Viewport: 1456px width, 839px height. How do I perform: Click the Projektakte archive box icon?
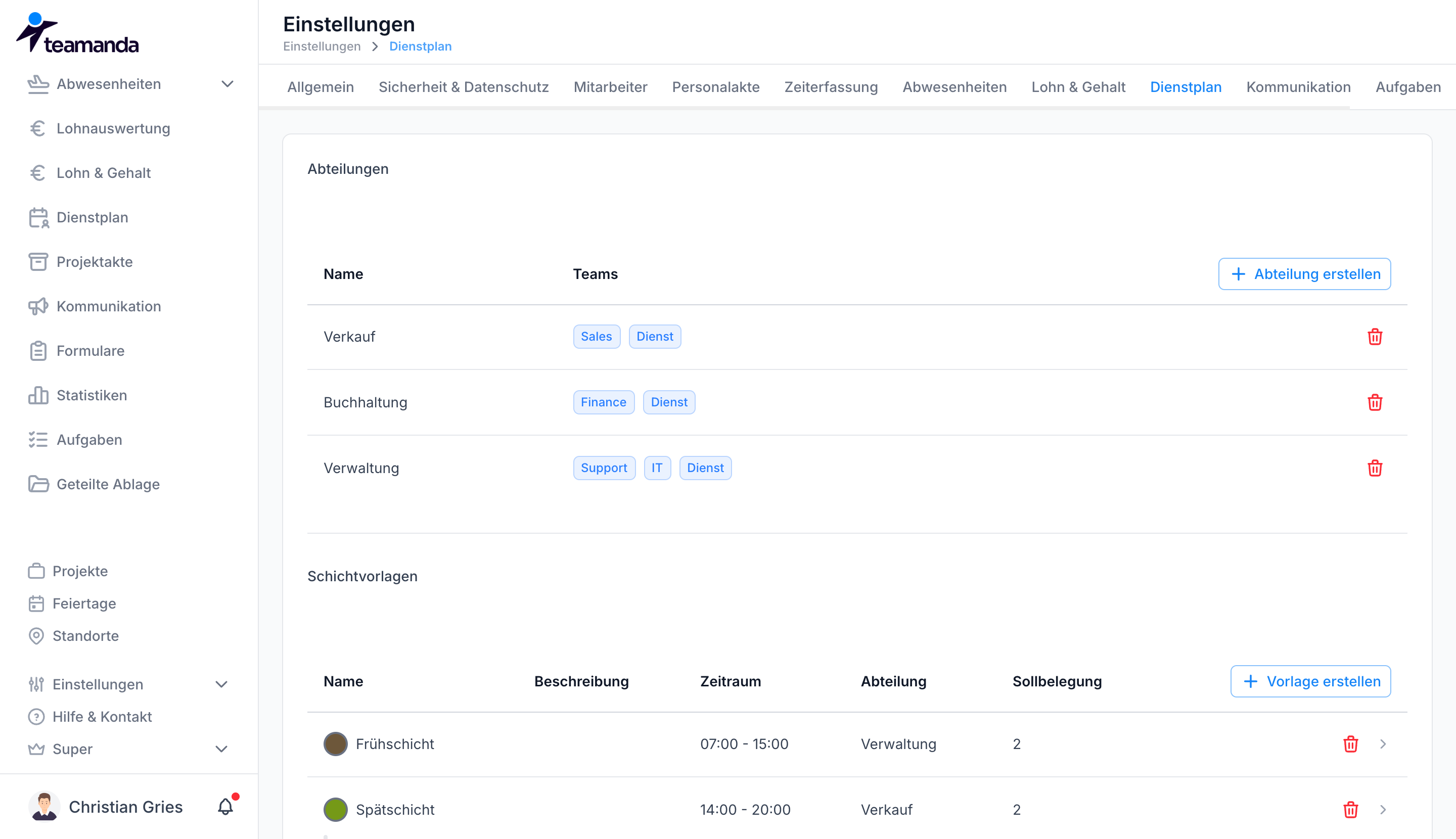(x=38, y=262)
